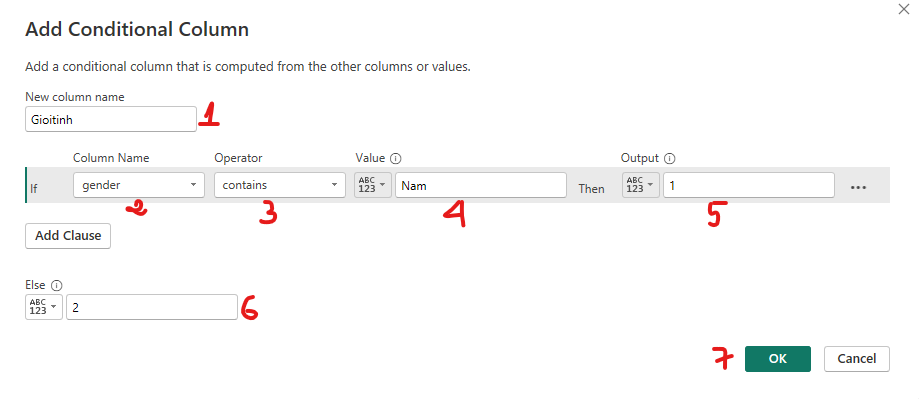The image size is (919, 399).
Task: Open the clause options ellipsis menu
Action: tap(858, 187)
